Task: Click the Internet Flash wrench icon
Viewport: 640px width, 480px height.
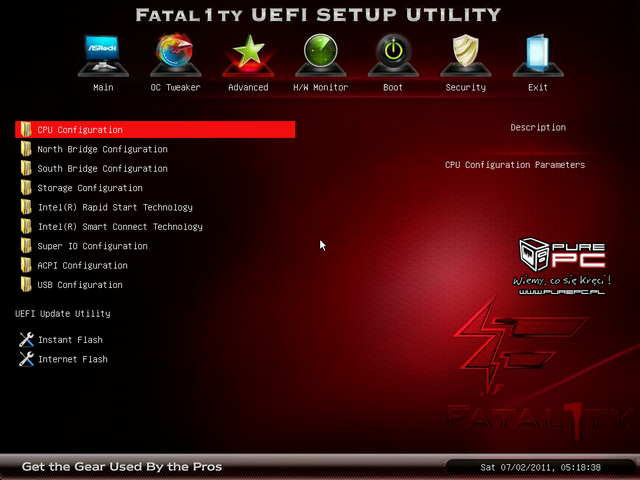Action: click(x=27, y=359)
